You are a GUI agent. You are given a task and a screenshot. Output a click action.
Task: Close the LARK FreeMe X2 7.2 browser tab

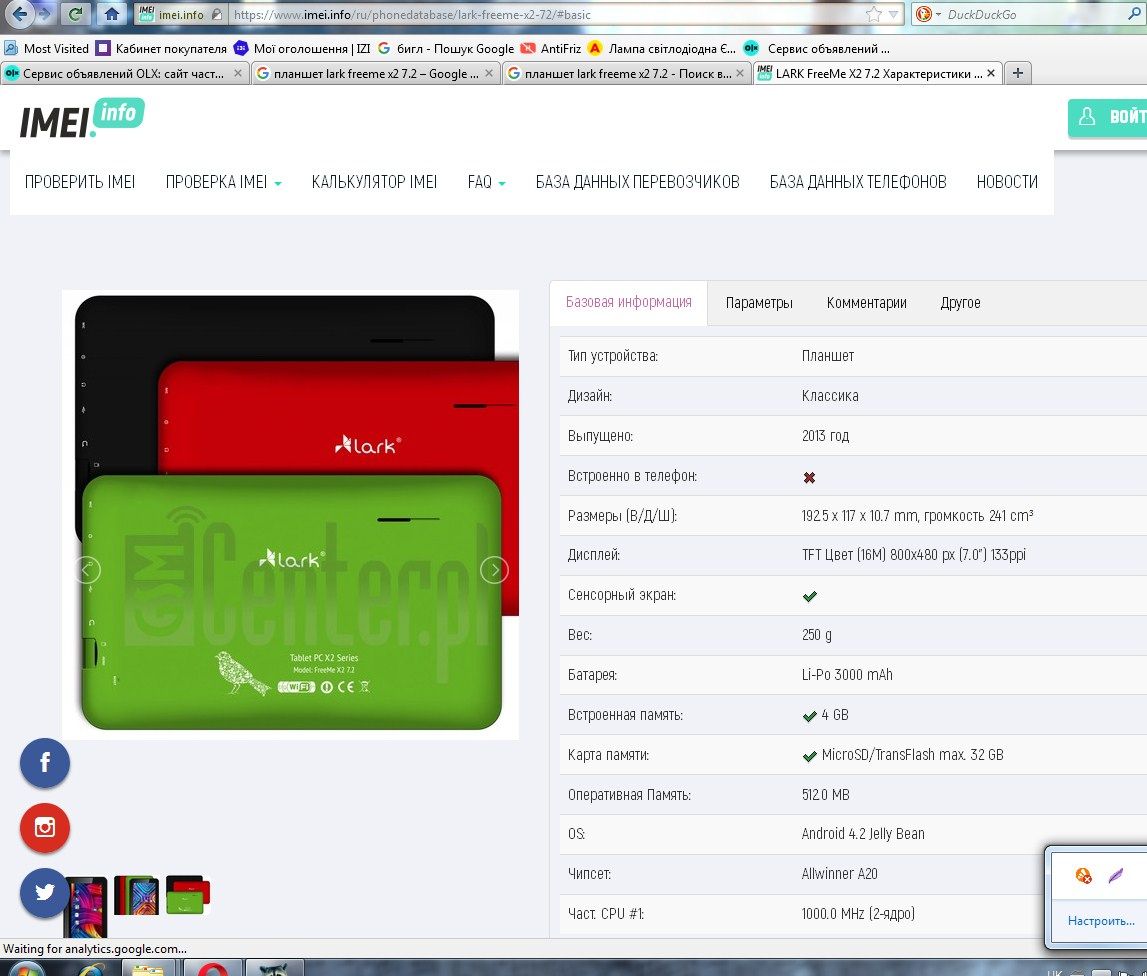[x=990, y=73]
